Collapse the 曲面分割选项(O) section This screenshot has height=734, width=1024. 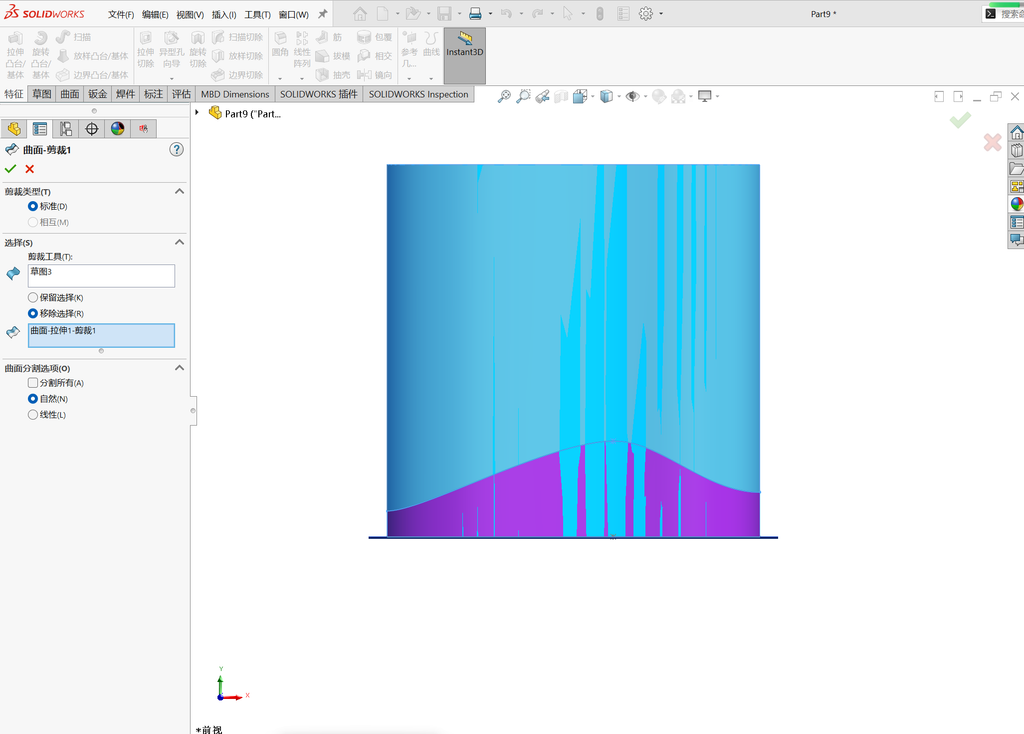coord(180,368)
